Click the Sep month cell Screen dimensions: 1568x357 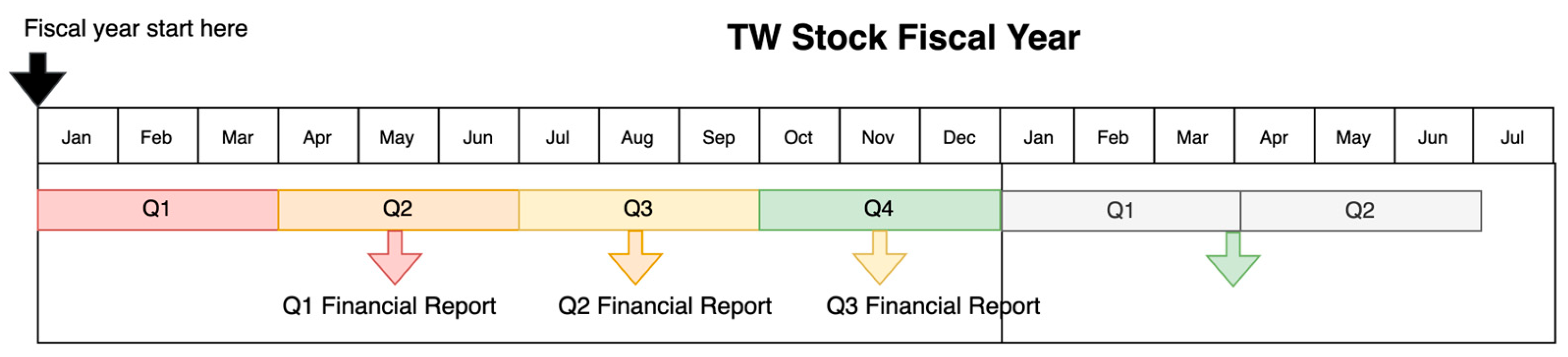(x=719, y=136)
